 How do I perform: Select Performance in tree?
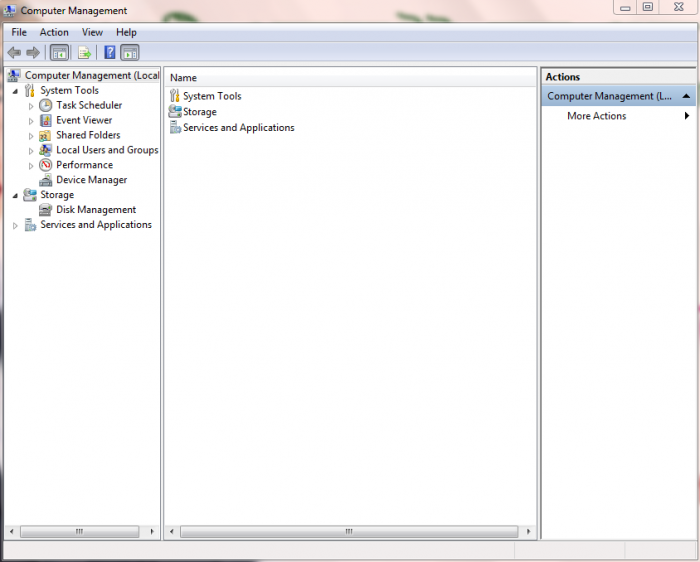(x=84, y=165)
